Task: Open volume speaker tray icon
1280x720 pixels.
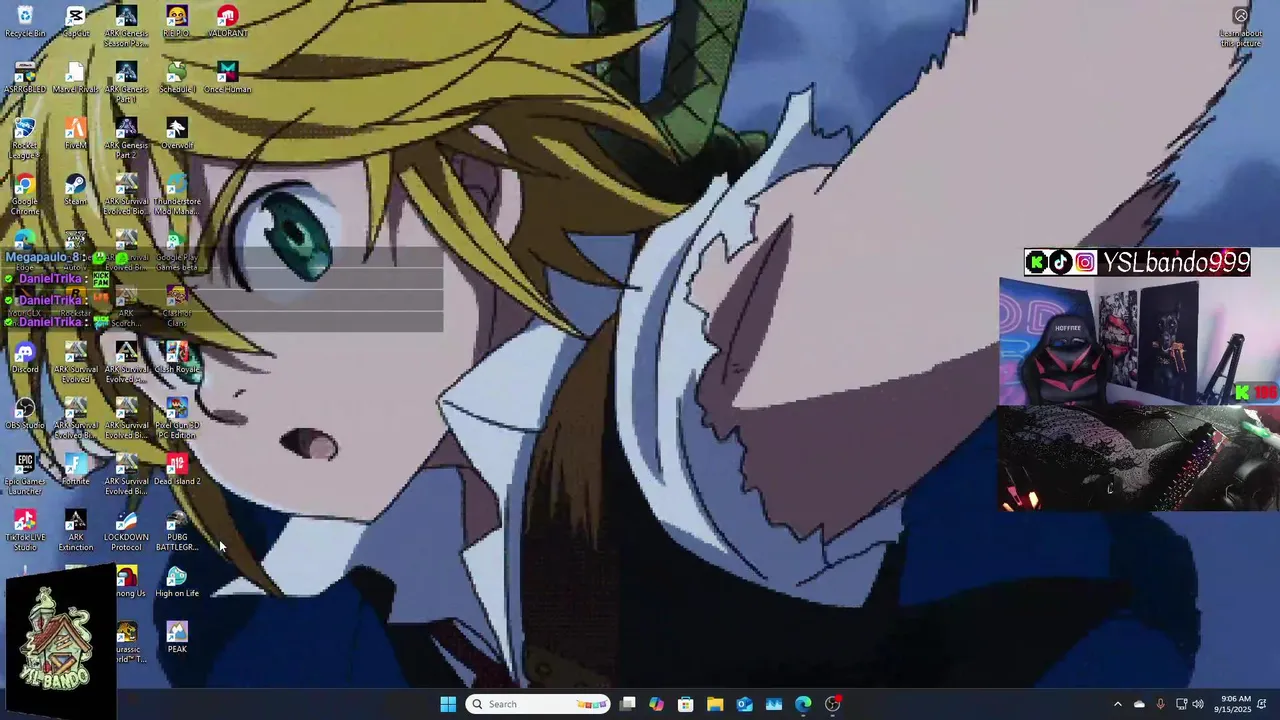Action: click(x=1198, y=704)
